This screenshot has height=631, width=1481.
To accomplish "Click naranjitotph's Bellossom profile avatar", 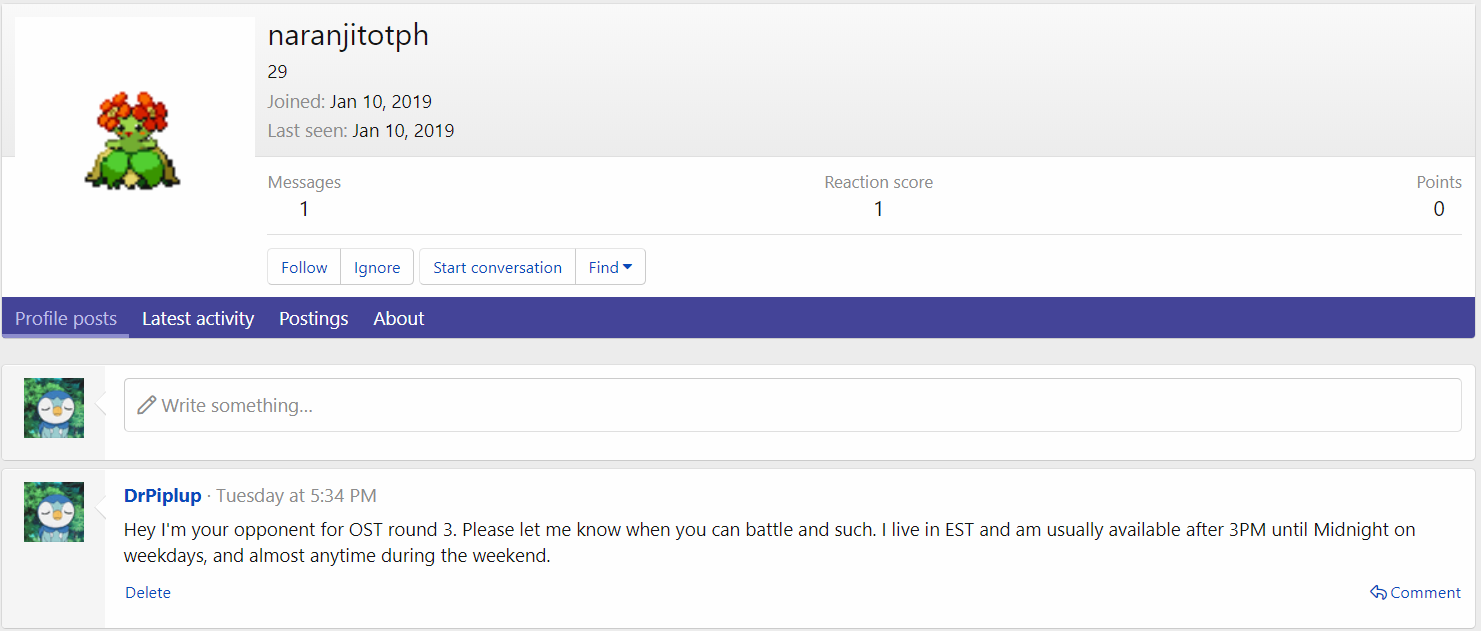I will pos(134,140).
